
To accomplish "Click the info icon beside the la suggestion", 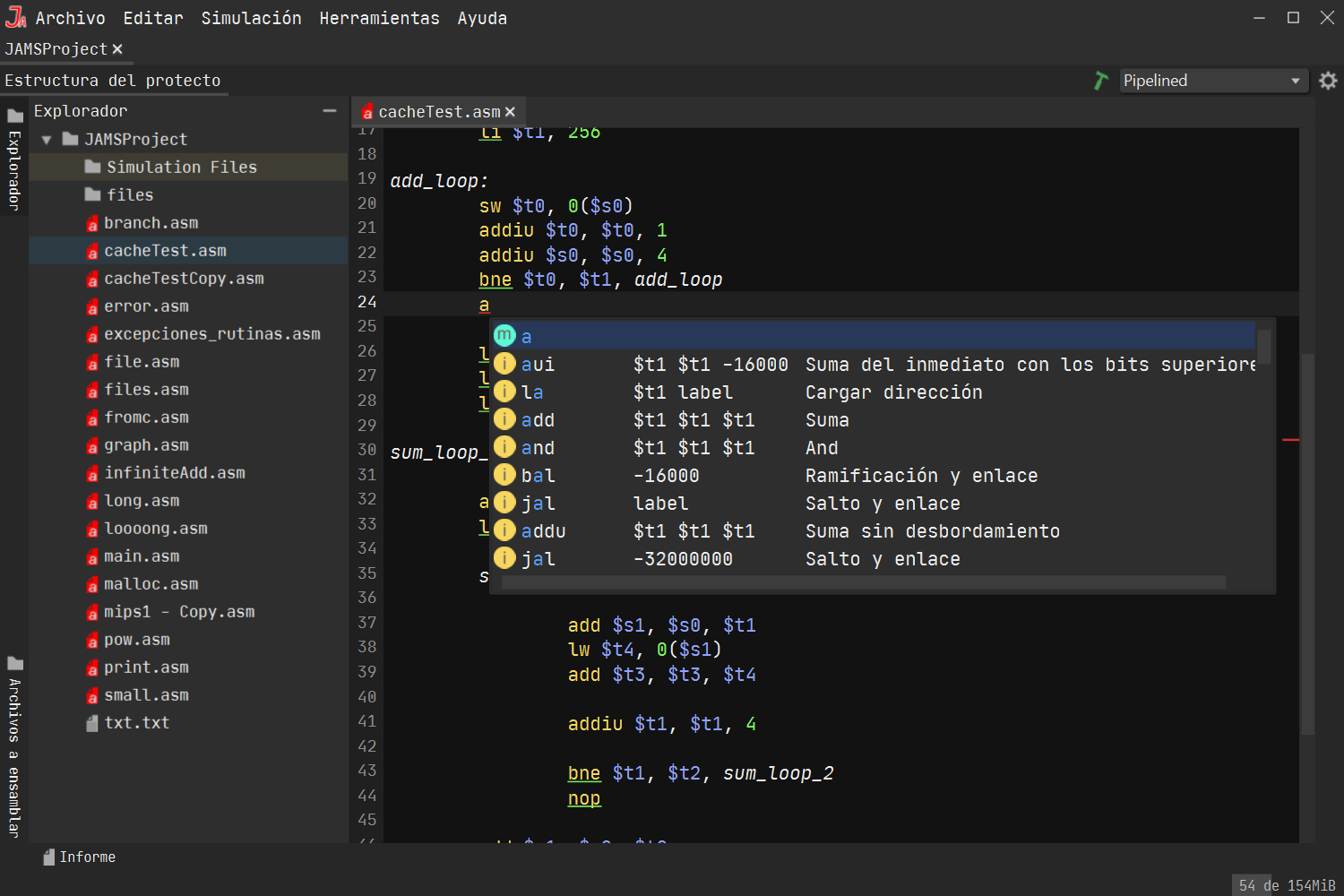I will [x=504, y=392].
